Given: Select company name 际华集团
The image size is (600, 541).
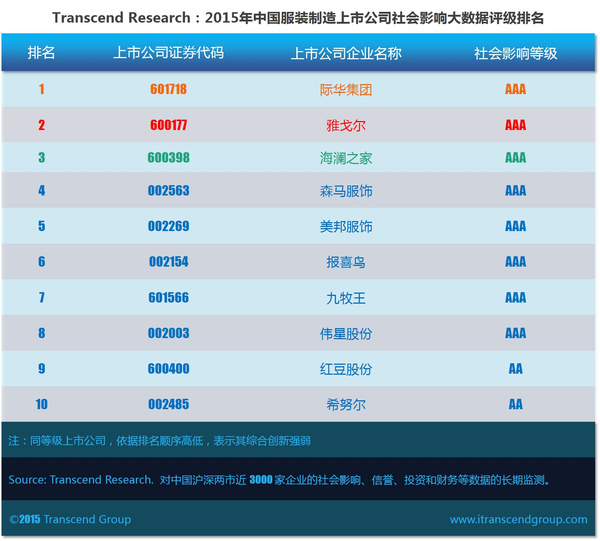Looking at the screenshot, I should (x=346, y=90).
